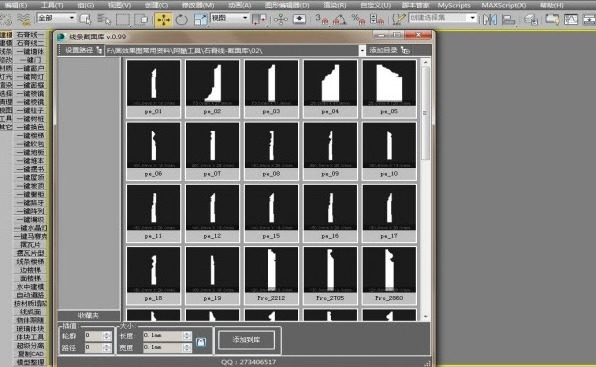The height and width of the screenshot is (367, 596).
Task: Click the Align tool icon
Action: coord(508,19)
